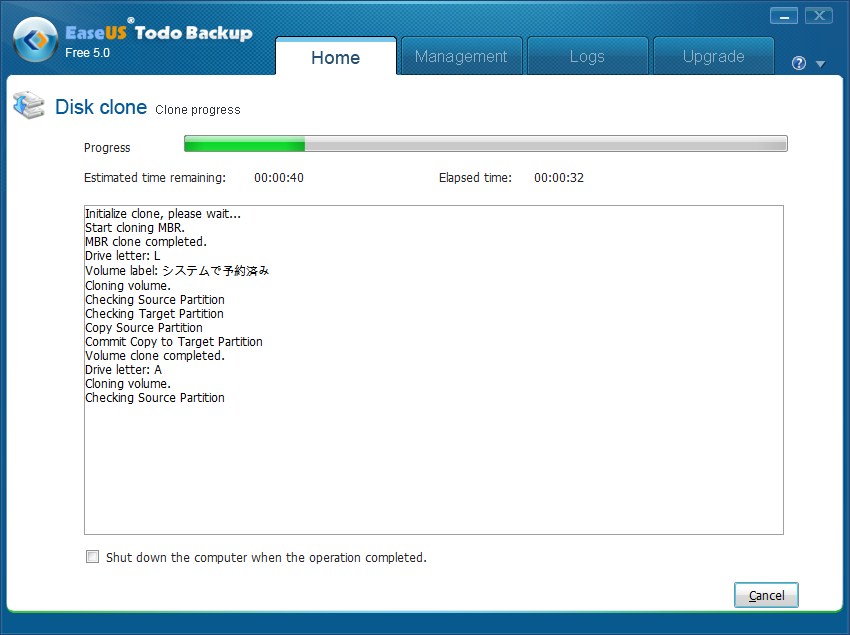Select the "Volume label" log line
Viewport: 850px width, 635px height.
[x=177, y=270]
